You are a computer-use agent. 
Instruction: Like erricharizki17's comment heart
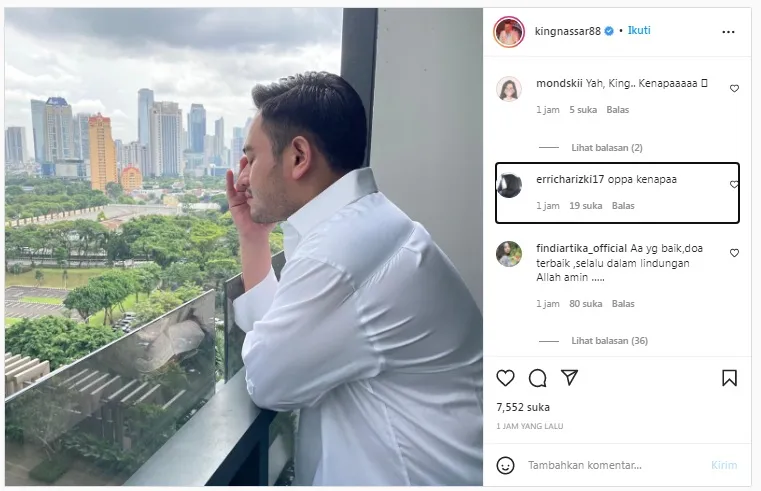[734, 184]
